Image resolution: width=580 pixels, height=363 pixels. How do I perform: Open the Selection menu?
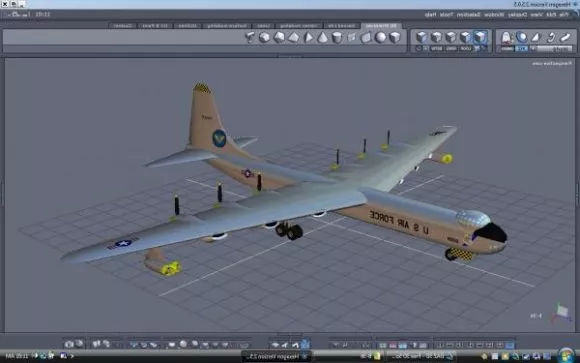point(468,15)
